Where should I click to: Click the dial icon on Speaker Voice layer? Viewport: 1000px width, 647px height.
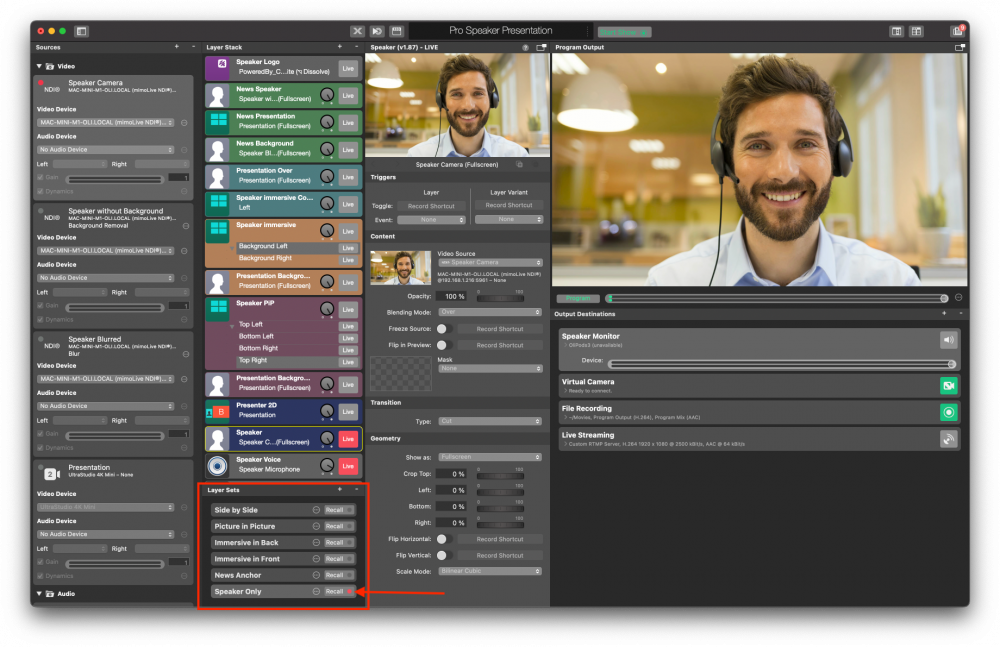(x=327, y=466)
